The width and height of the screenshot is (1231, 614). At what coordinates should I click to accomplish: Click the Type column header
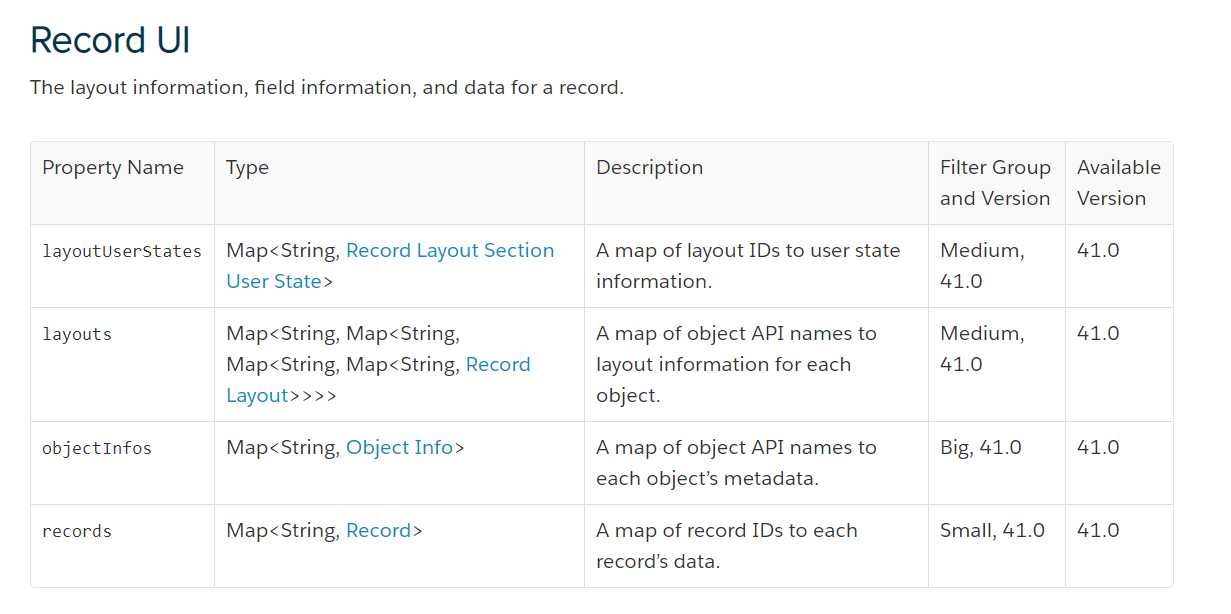coord(247,167)
